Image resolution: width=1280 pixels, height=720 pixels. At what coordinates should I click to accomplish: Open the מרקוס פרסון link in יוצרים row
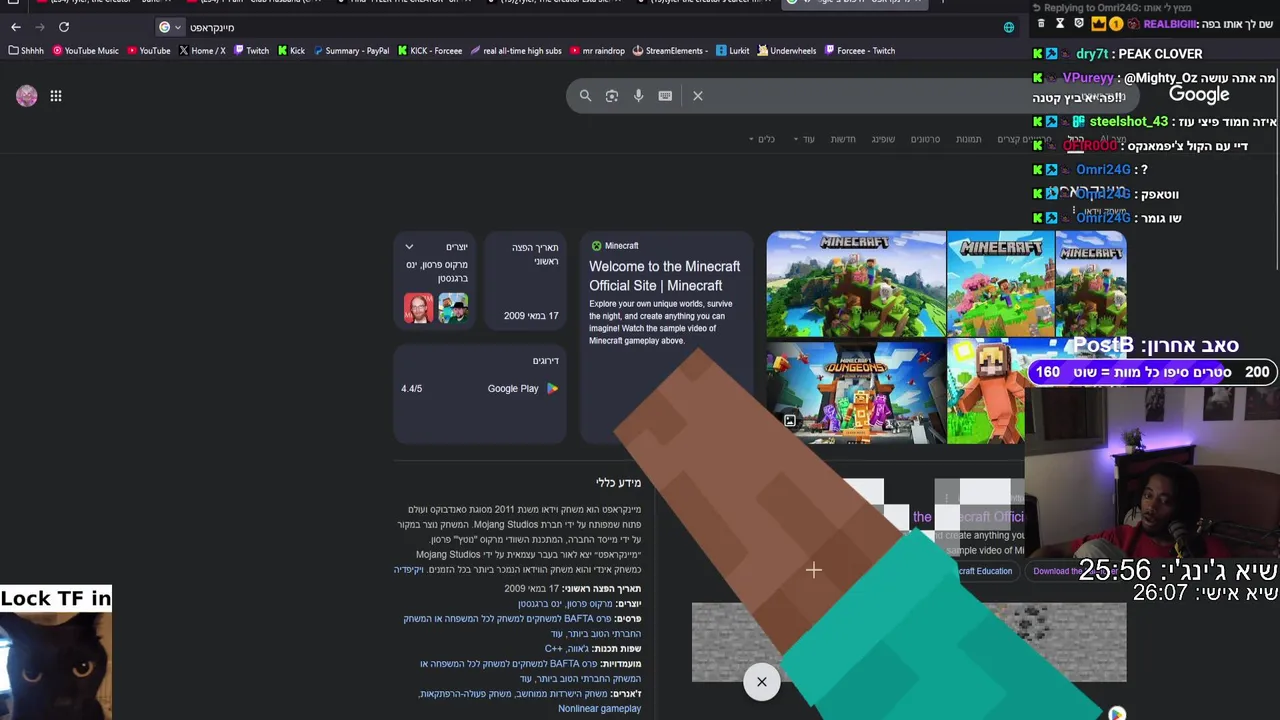coord(591,604)
